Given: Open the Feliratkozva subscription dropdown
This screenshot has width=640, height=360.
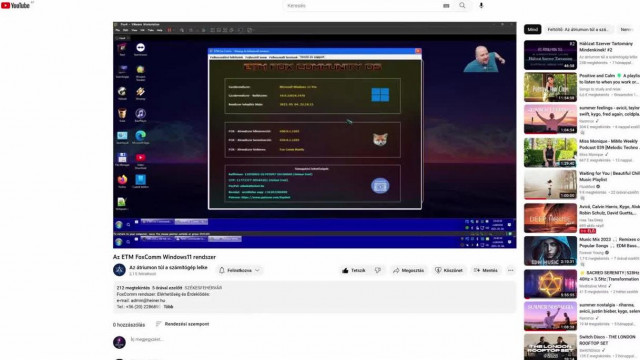Looking at the screenshot, I should point(239,270).
